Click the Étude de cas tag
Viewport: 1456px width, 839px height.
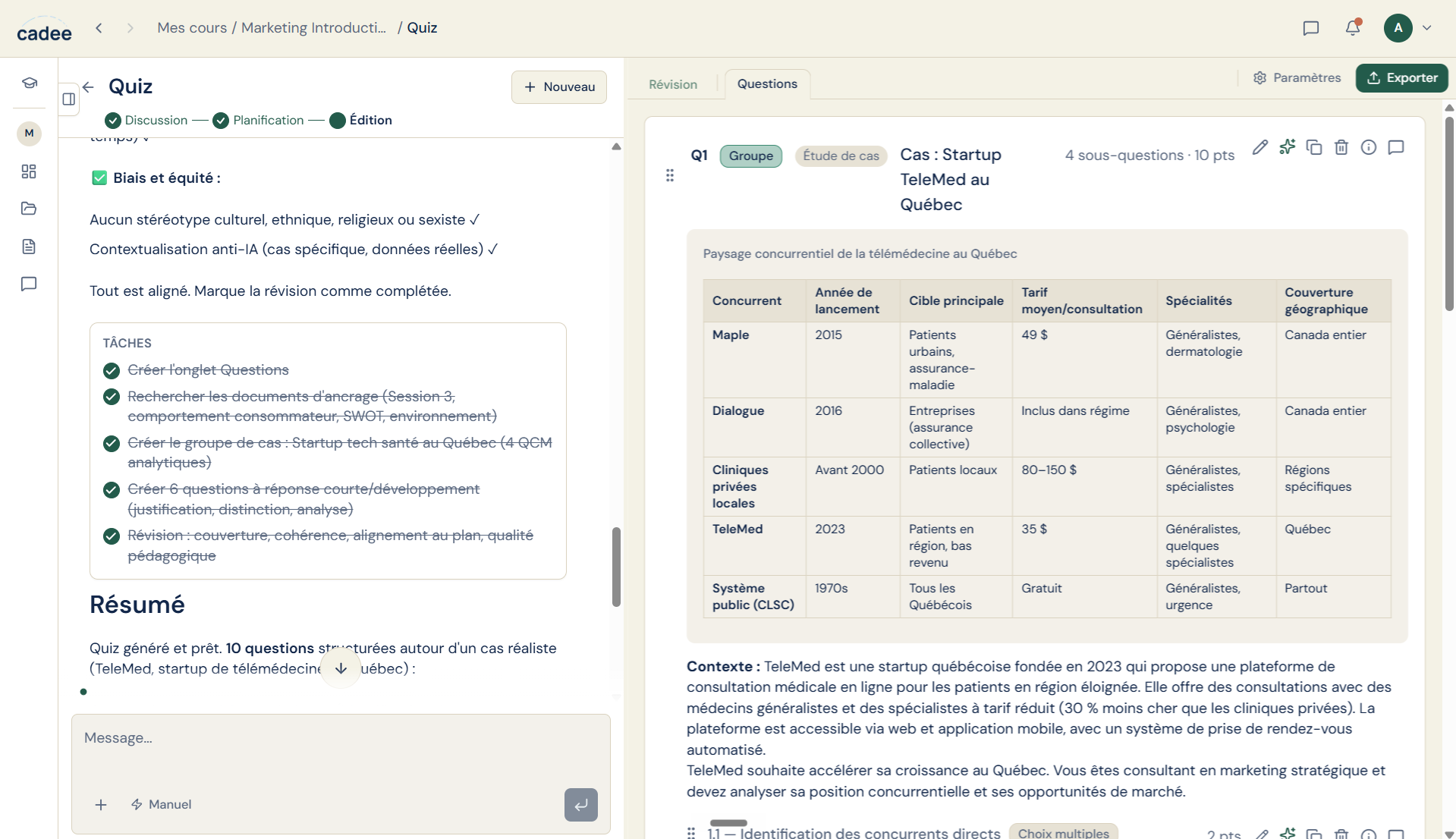tap(841, 156)
